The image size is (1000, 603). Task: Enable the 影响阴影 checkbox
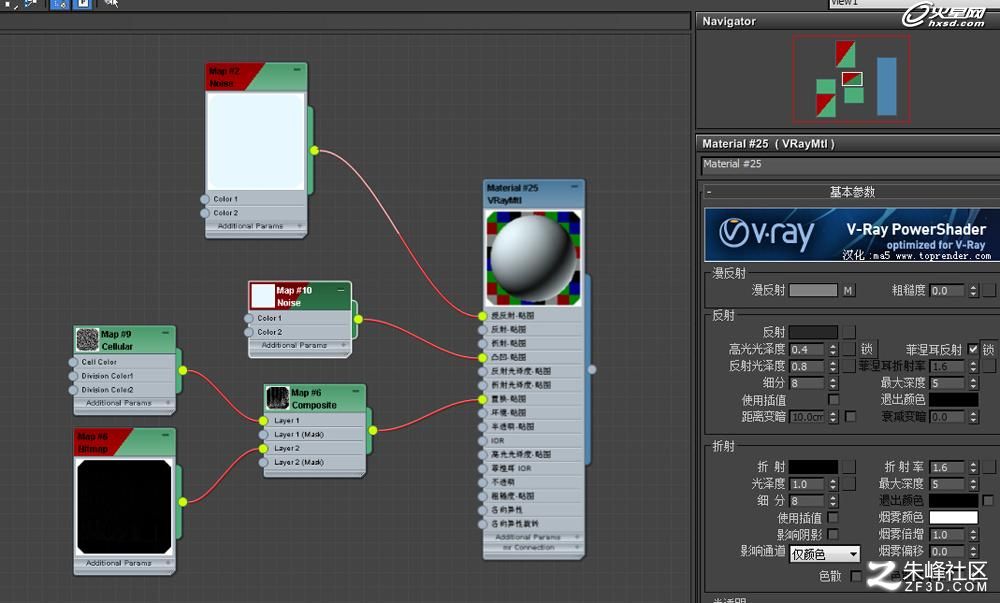[x=834, y=534]
